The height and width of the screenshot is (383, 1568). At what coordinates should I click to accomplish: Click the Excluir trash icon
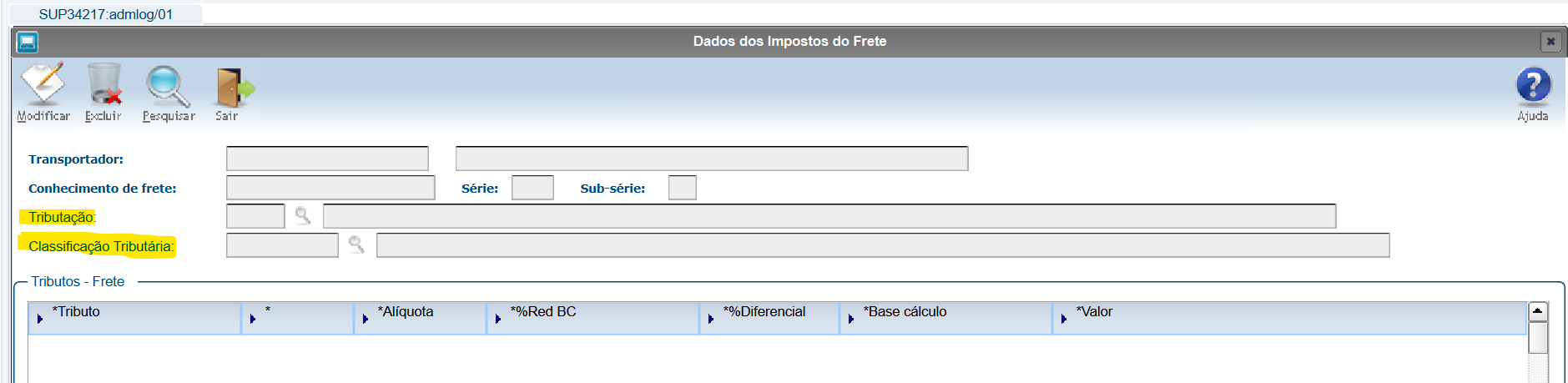(103, 85)
